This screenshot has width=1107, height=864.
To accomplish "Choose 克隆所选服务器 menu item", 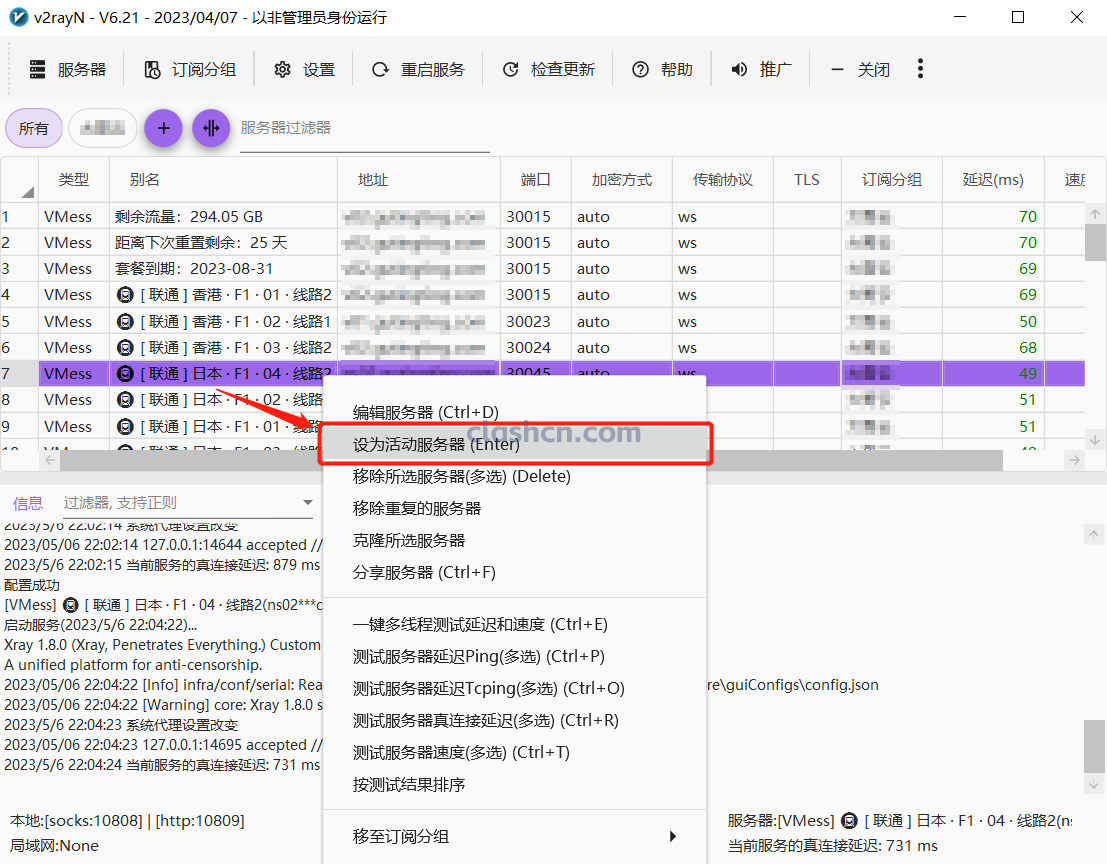I will [514, 541].
